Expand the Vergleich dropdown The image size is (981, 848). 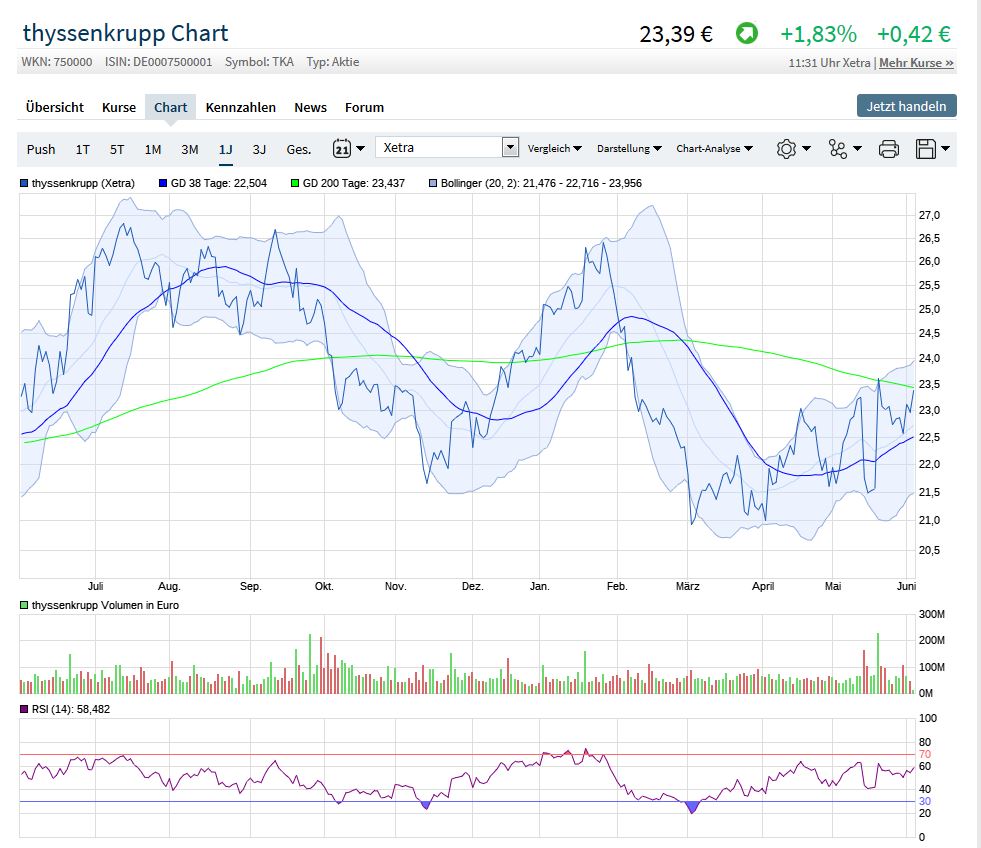pos(555,149)
